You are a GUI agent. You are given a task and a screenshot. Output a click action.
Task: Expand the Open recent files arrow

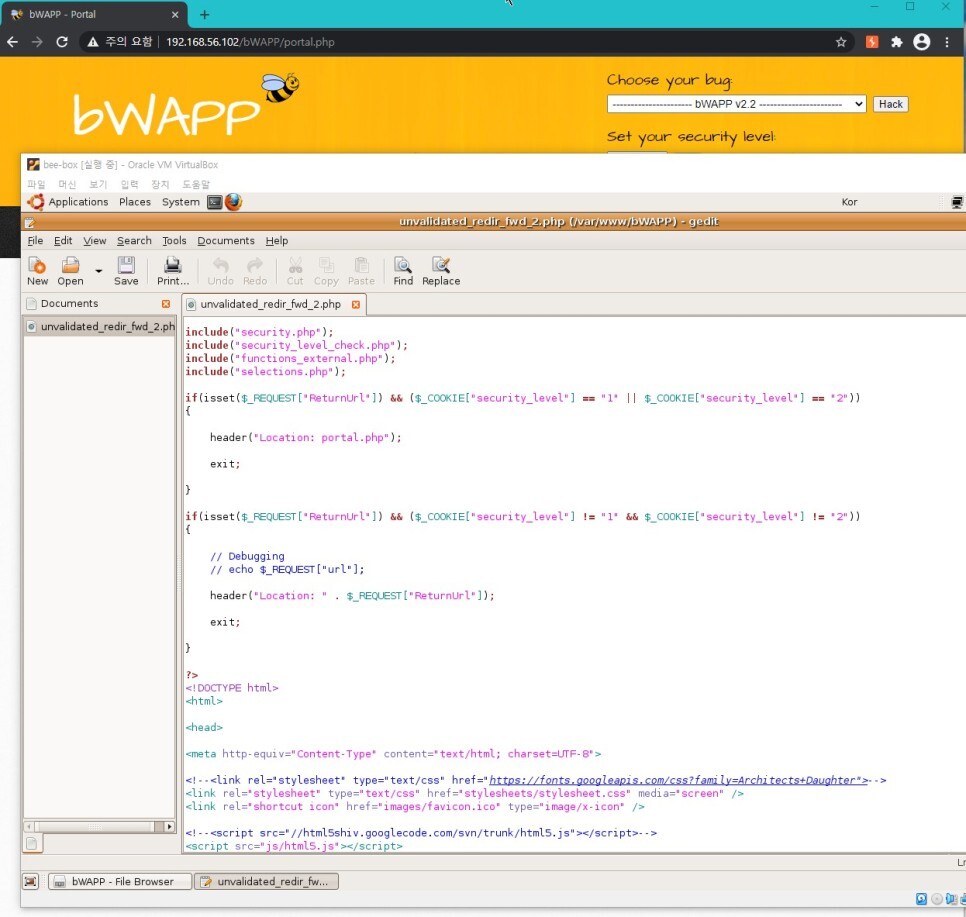tap(99, 271)
